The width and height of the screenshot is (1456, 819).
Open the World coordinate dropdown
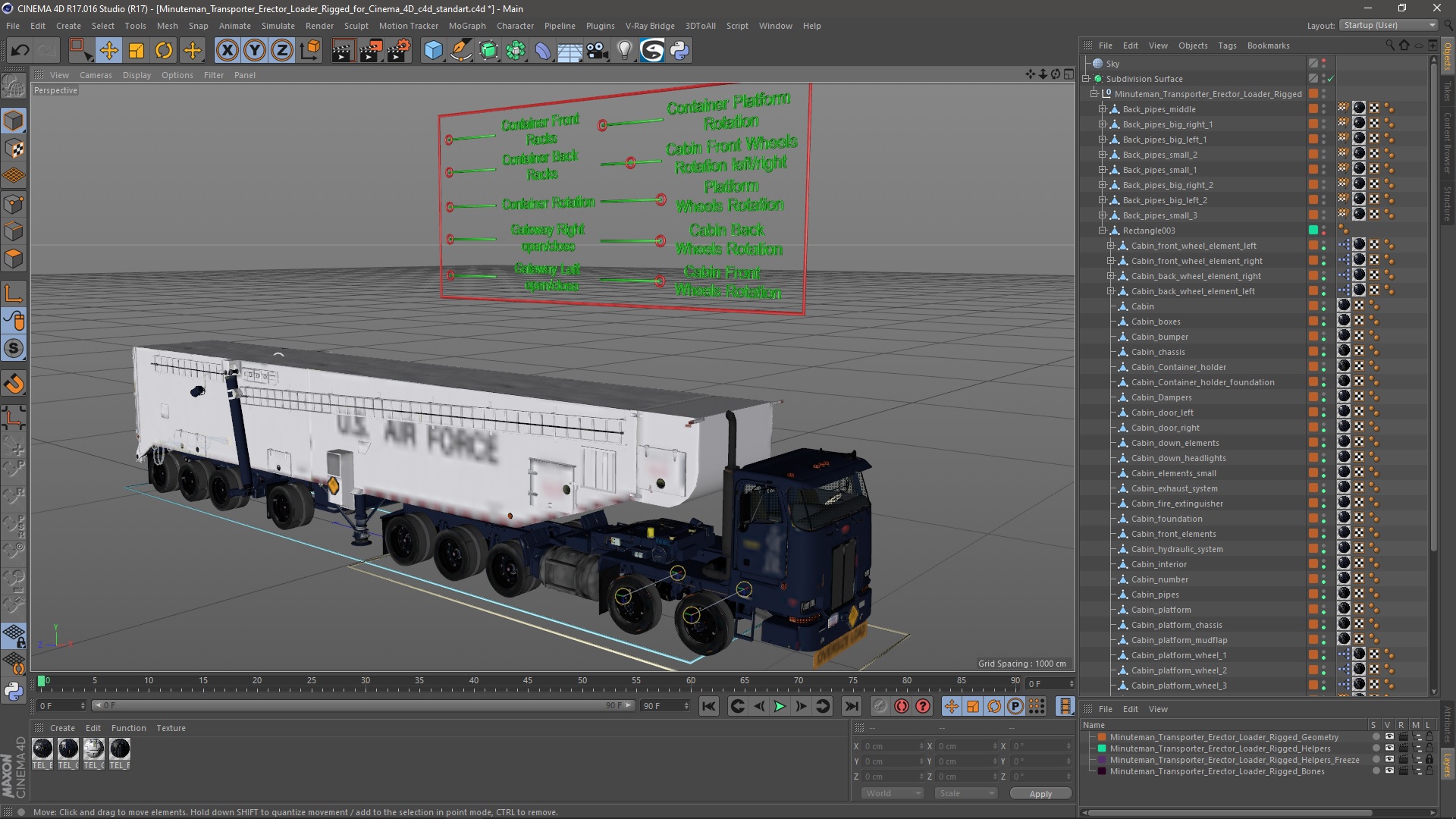coord(892,793)
